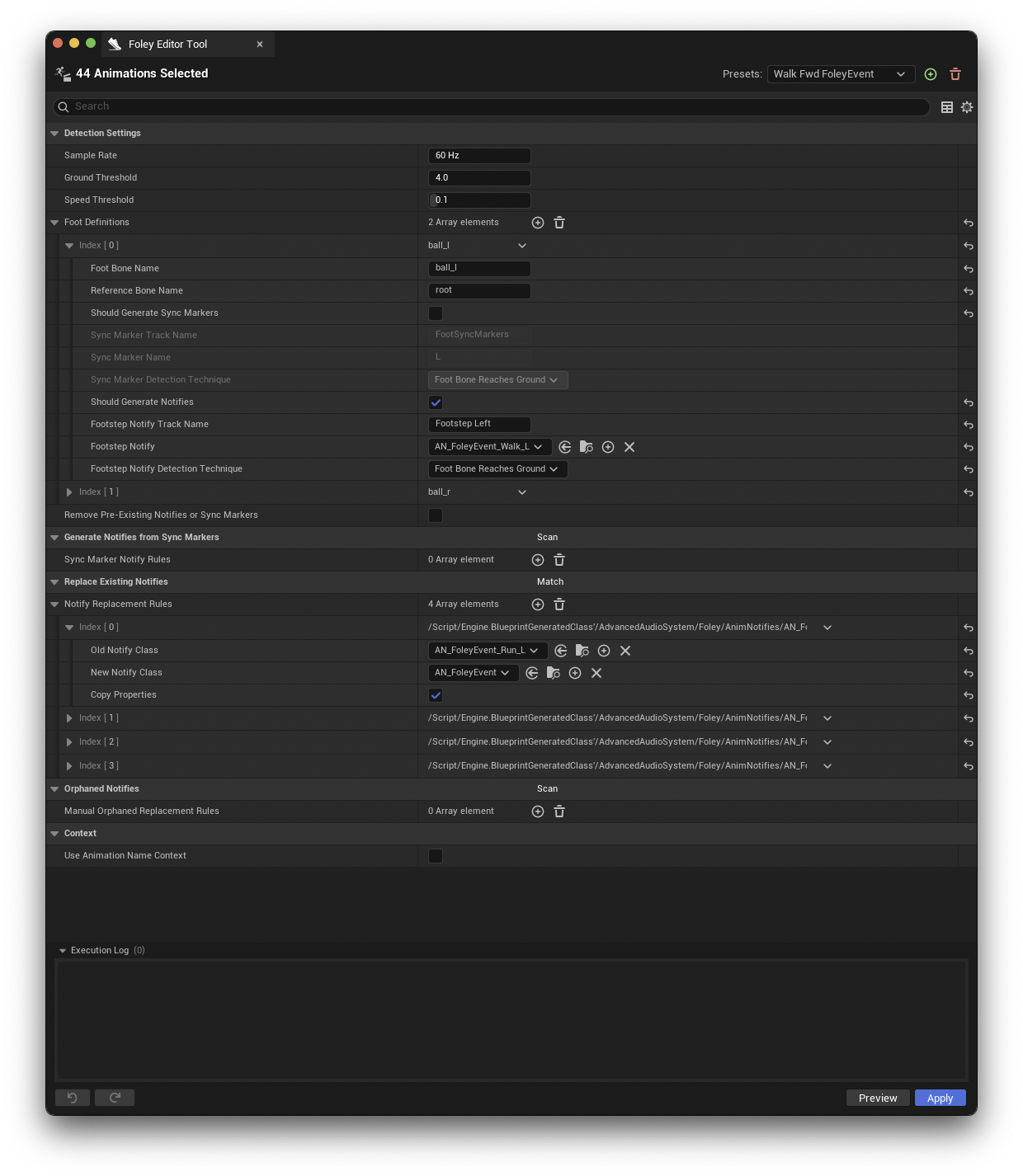Viewport: 1023px width, 1176px height.
Task: Empty Notify Replacement Rules array
Action: click(x=559, y=604)
